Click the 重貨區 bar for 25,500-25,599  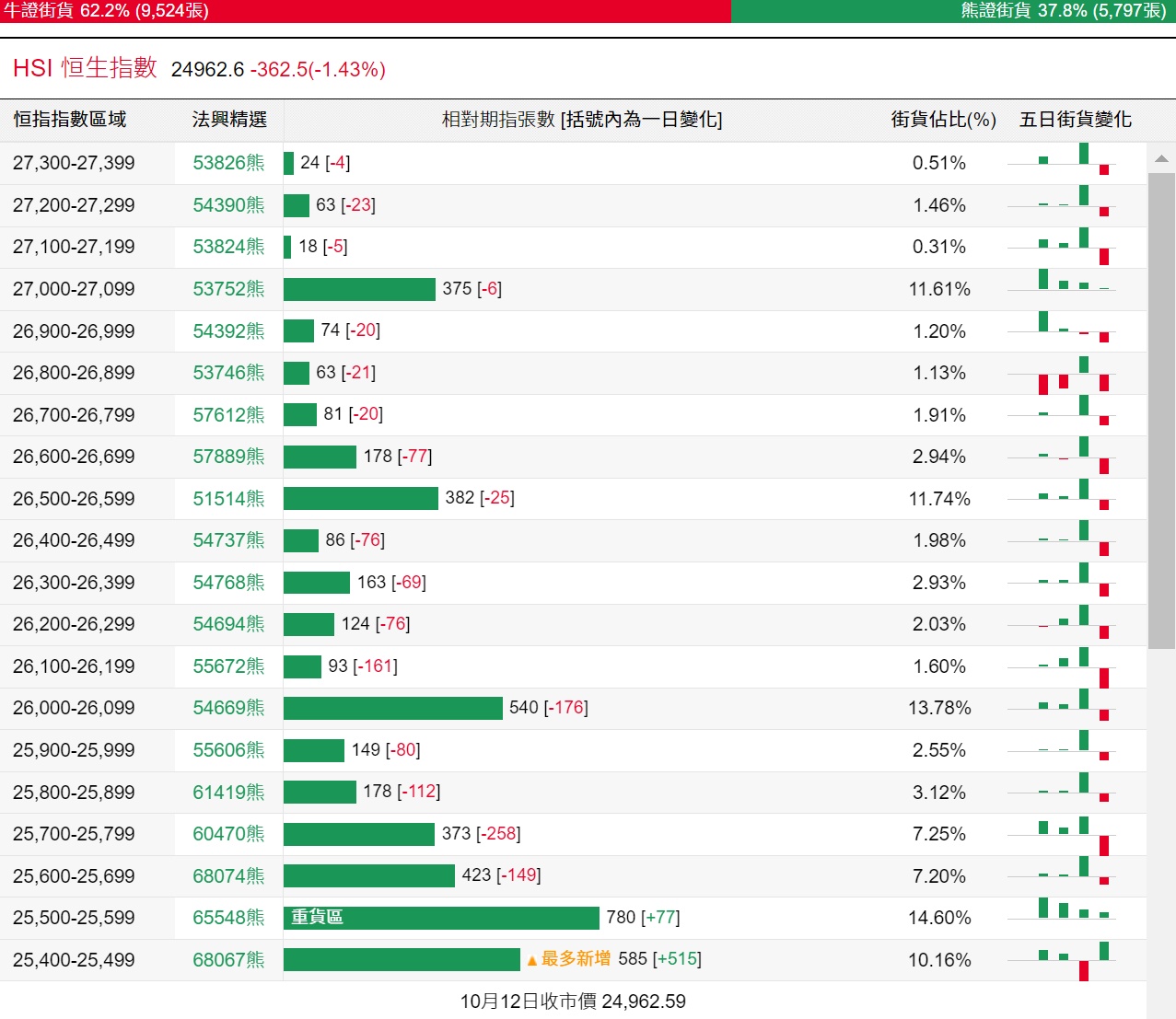[x=441, y=918]
